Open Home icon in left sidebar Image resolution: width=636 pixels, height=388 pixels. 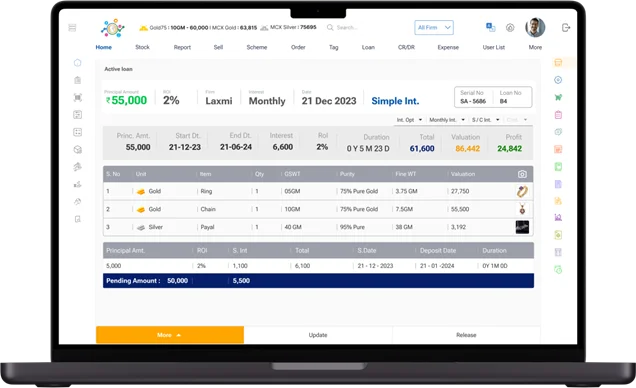pos(77,62)
